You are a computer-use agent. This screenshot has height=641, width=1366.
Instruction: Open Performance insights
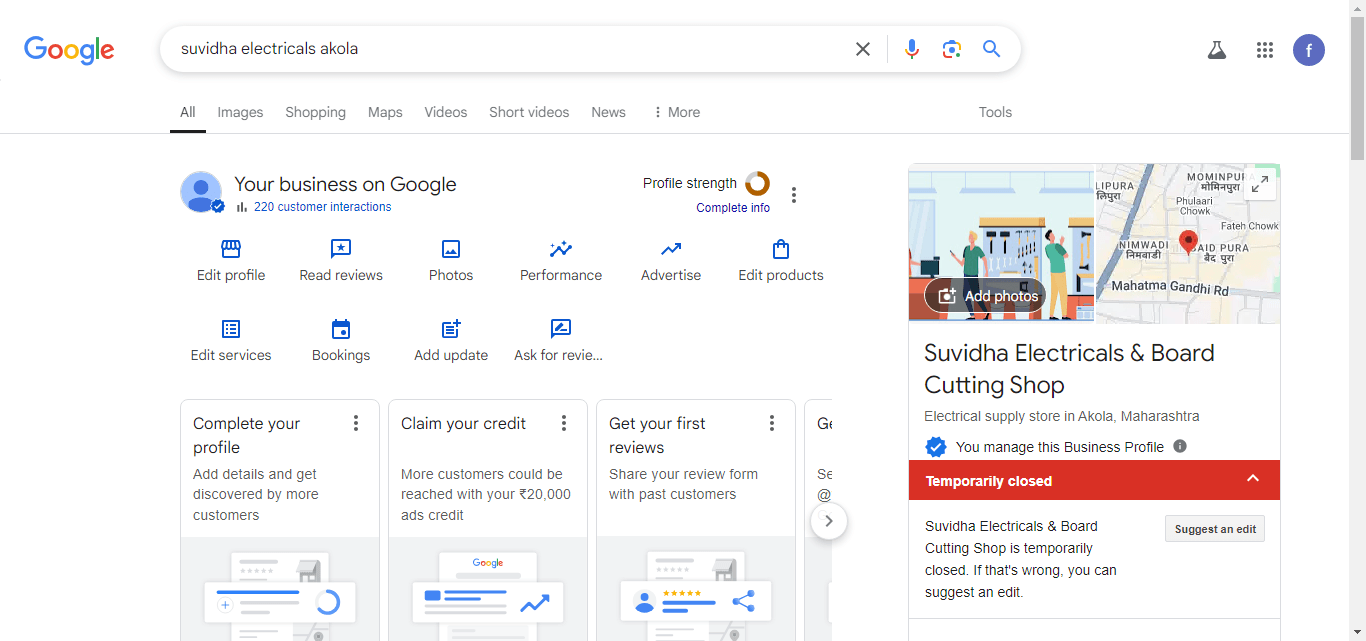(x=561, y=261)
